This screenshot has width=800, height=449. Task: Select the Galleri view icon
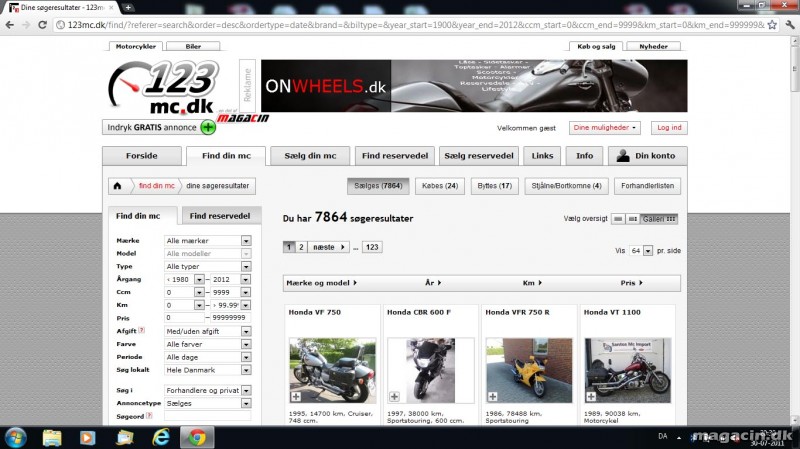pos(659,219)
